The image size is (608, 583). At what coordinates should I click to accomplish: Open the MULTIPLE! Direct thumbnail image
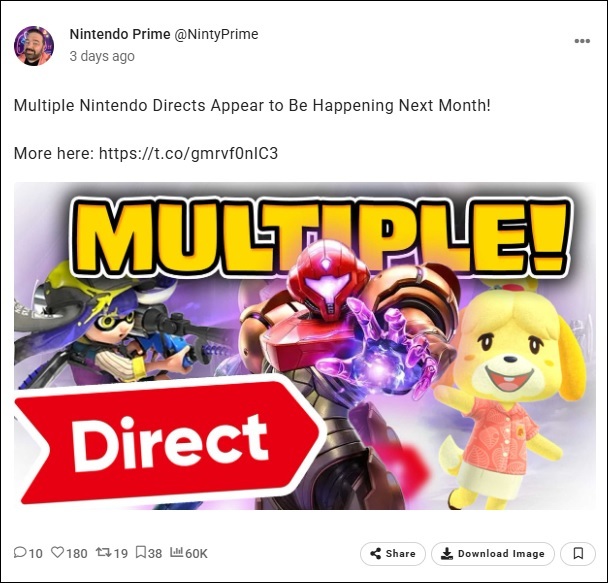tap(305, 346)
